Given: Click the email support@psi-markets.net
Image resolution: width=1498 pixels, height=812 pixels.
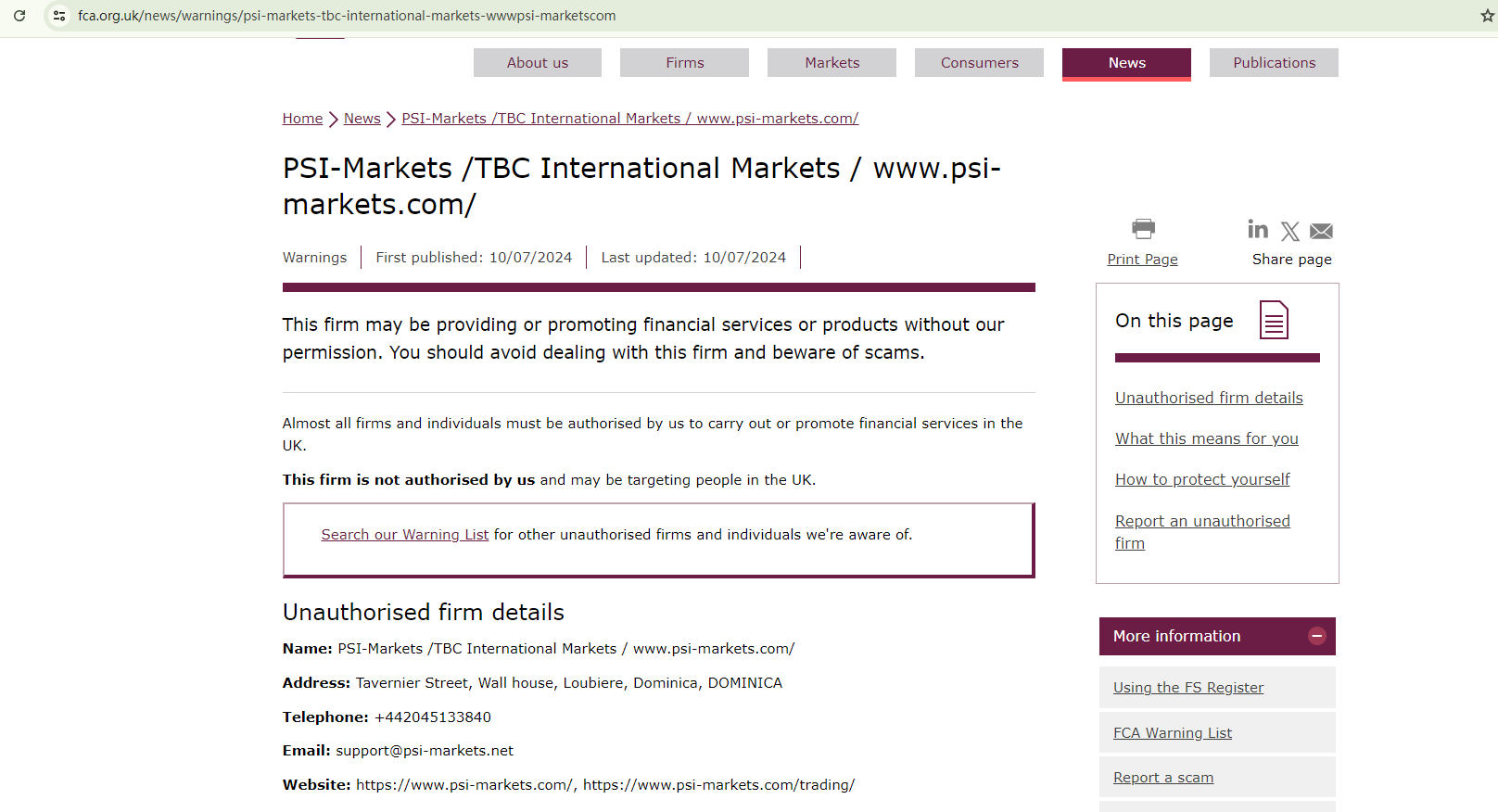Looking at the screenshot, I should tap(425, 751).
